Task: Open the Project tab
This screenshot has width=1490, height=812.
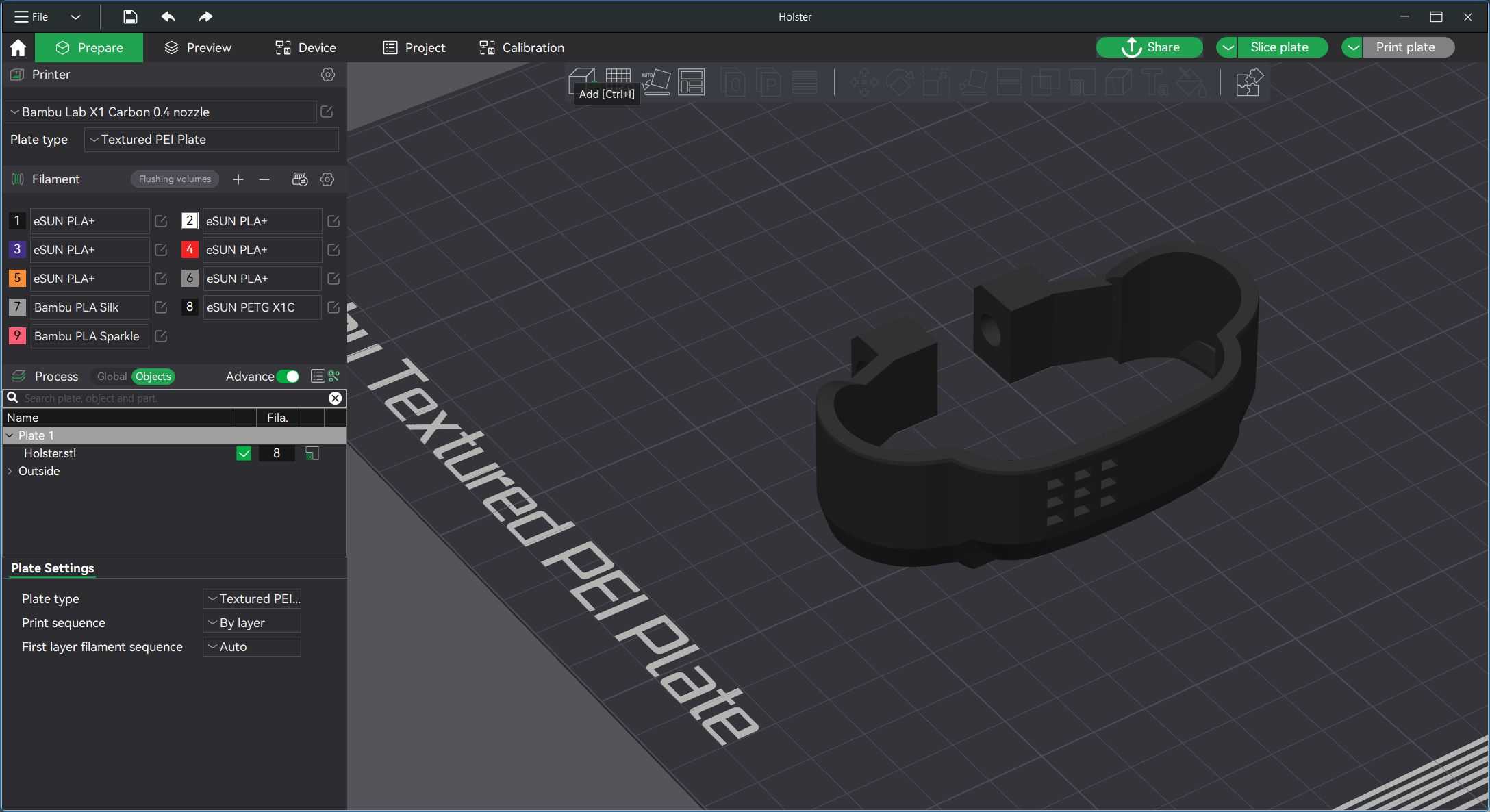Action: (x=414, y=47)
